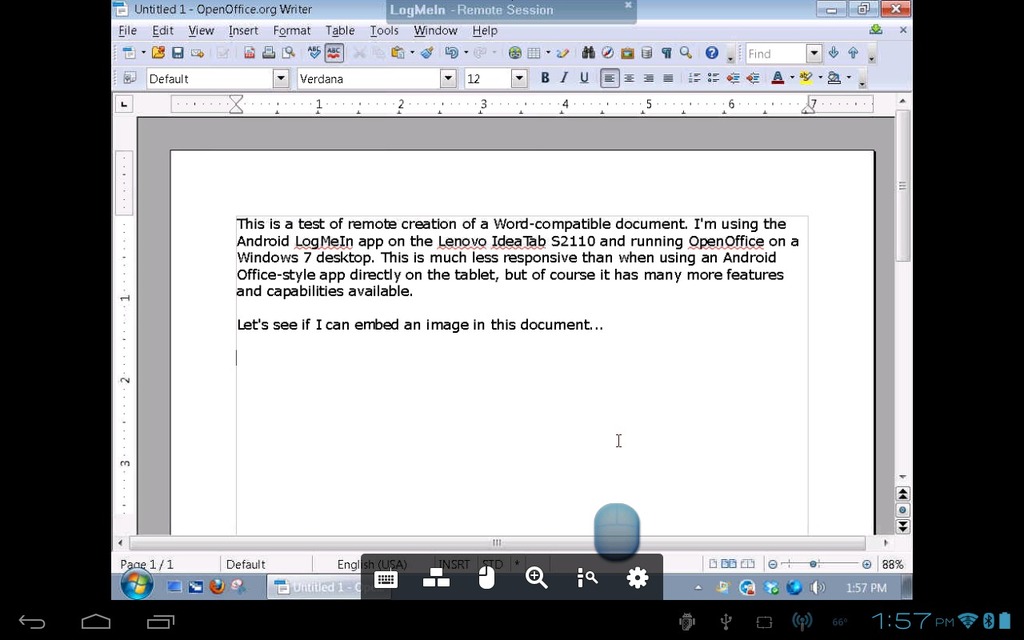Click zoom in plus button in status bar

(x=867, y=564)
